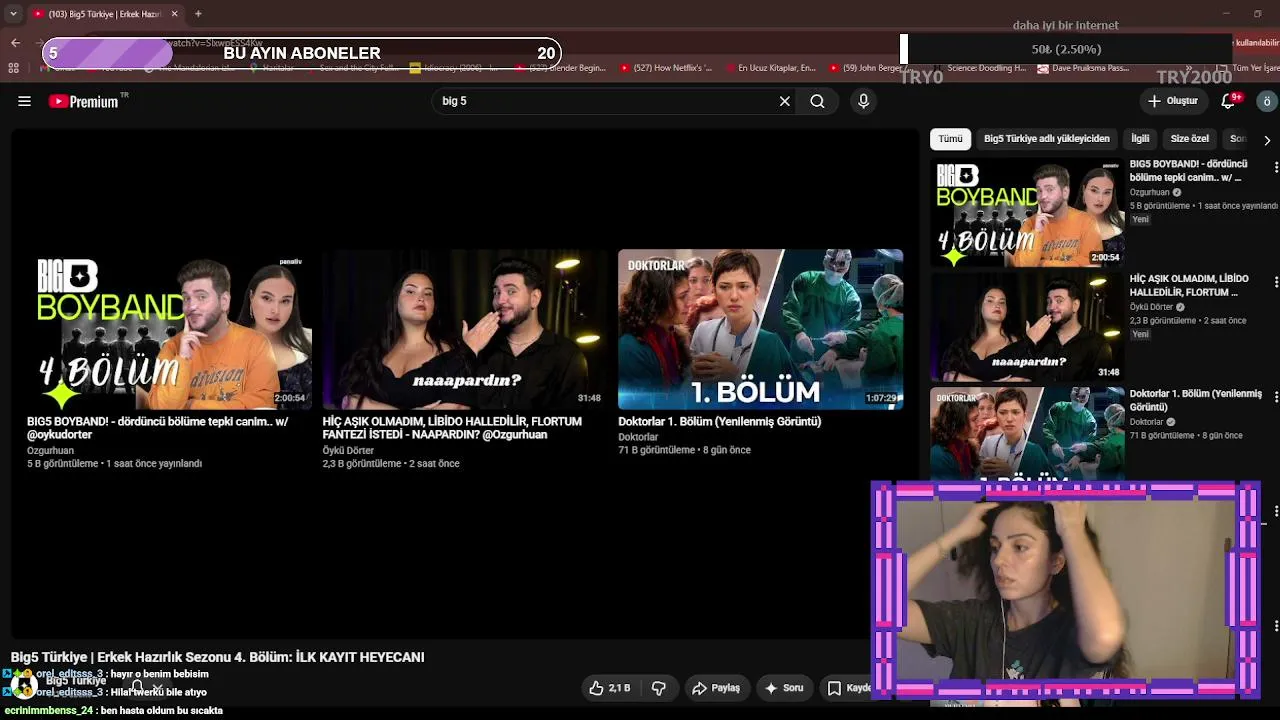Viewport: 1280px width, 720px height.
Task: Open "En Ucuz Kitaplar" bookmark
Action: (769, 68)
